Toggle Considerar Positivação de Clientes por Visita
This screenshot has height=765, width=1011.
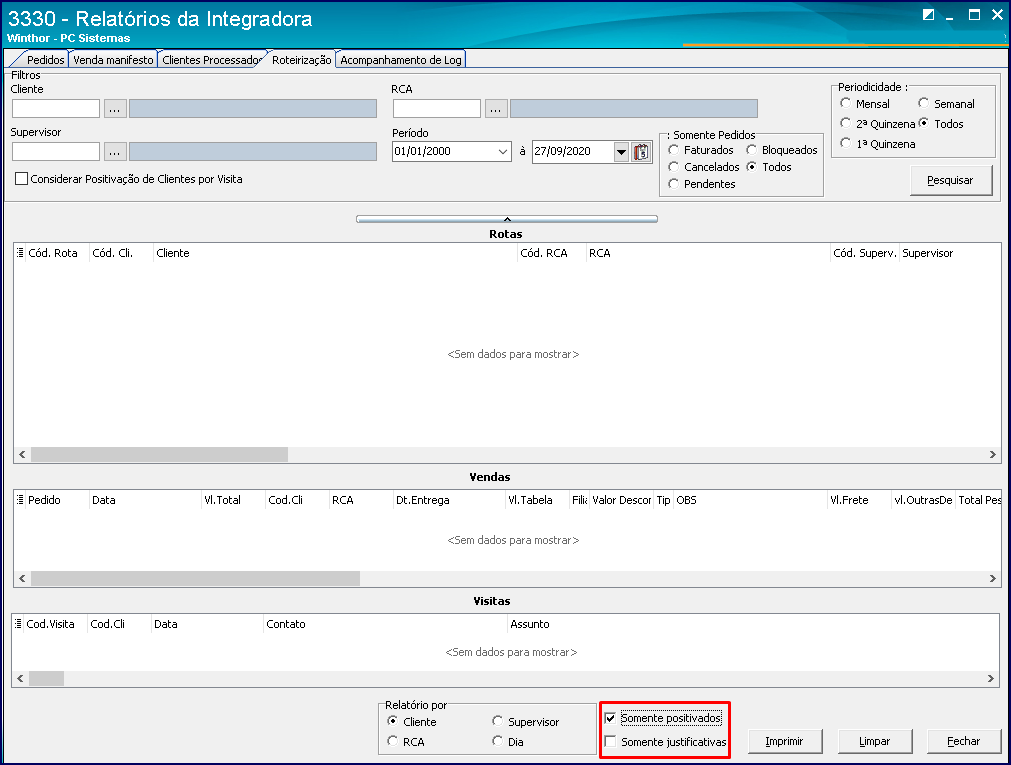point(21,179)
